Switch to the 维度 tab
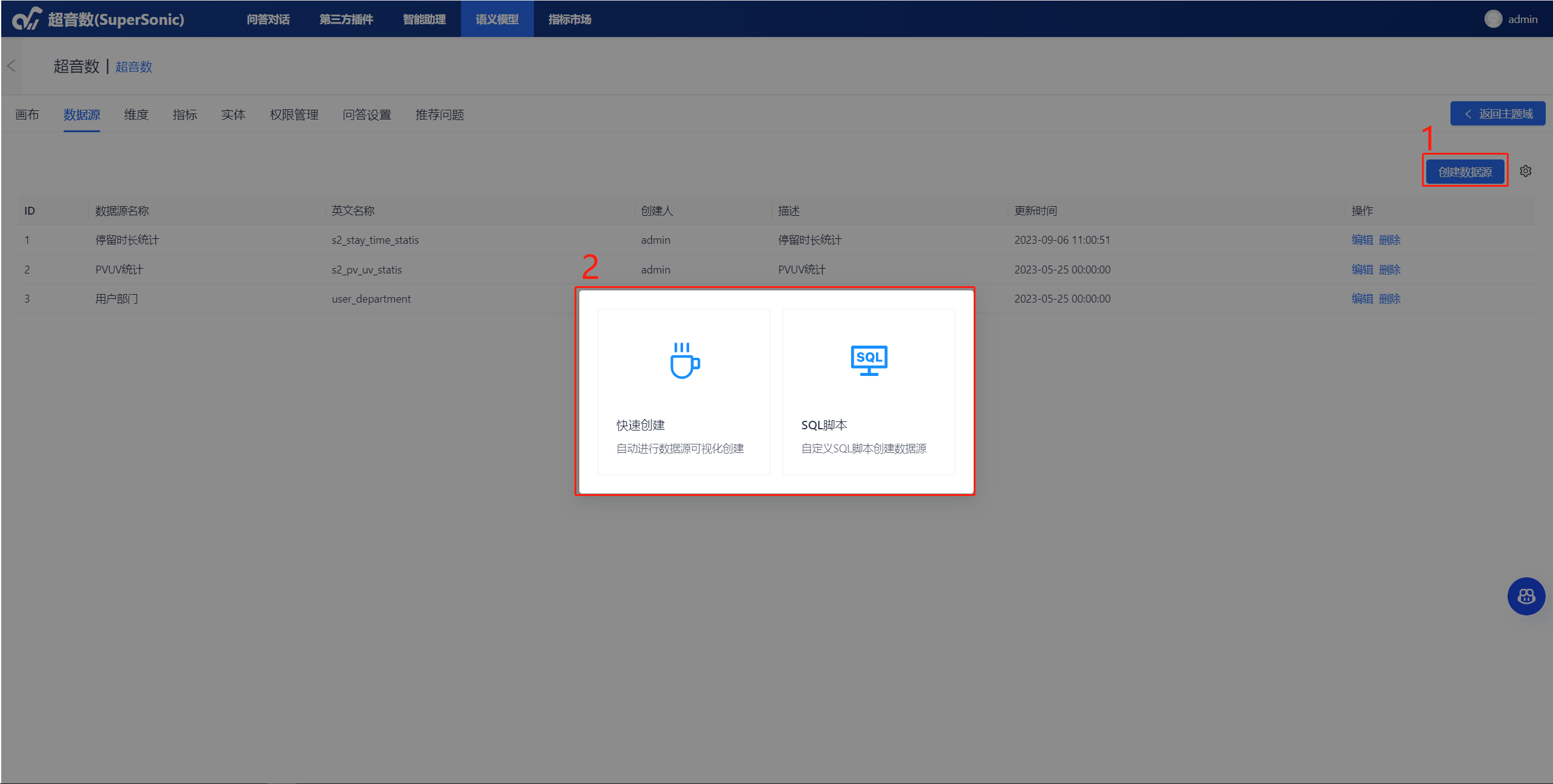1553x784 pixels. pyautogui.click(x=136, y=115)
